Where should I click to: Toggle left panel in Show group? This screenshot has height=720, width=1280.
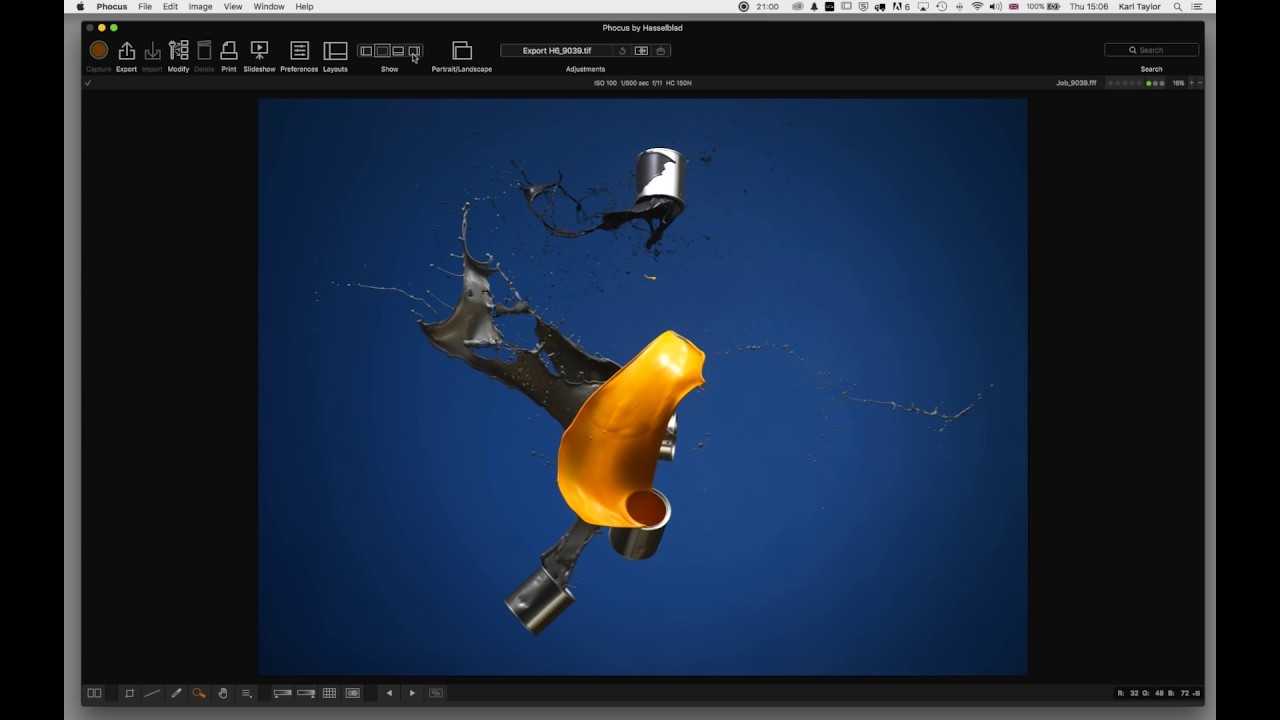366,51
